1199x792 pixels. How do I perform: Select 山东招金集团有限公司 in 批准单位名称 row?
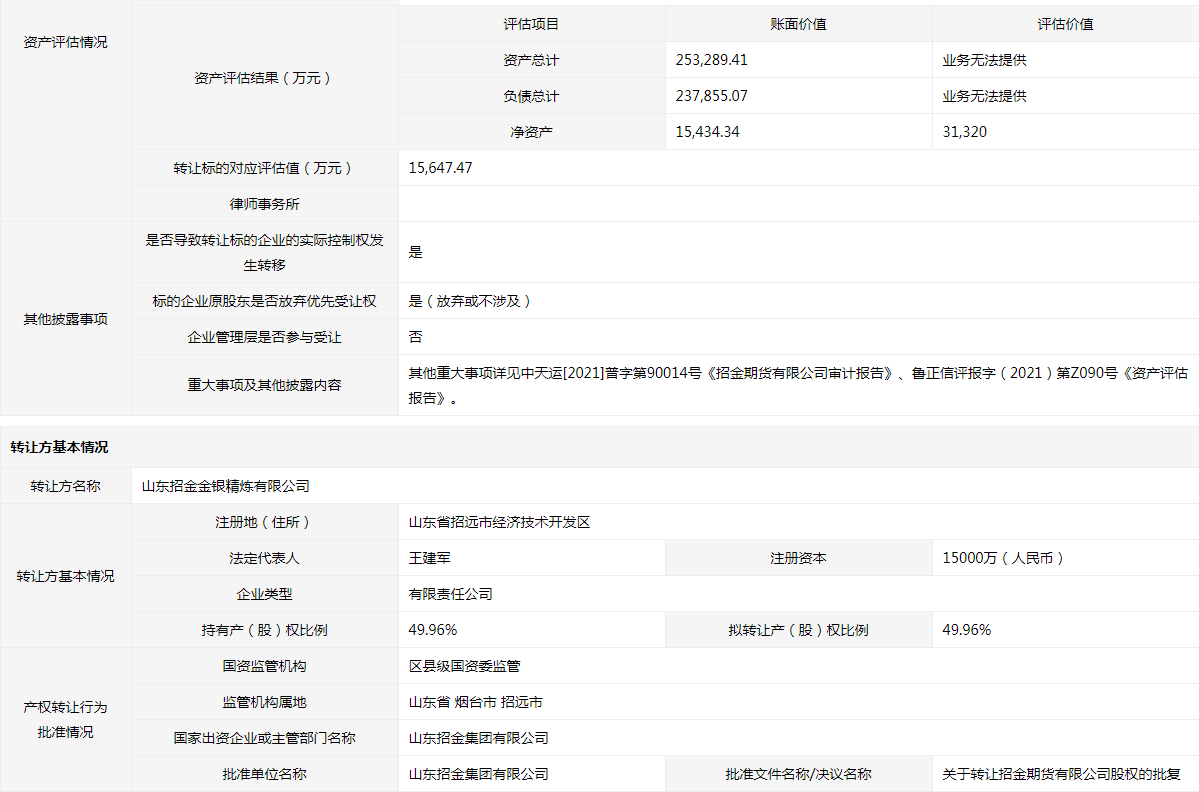point(479,774)
